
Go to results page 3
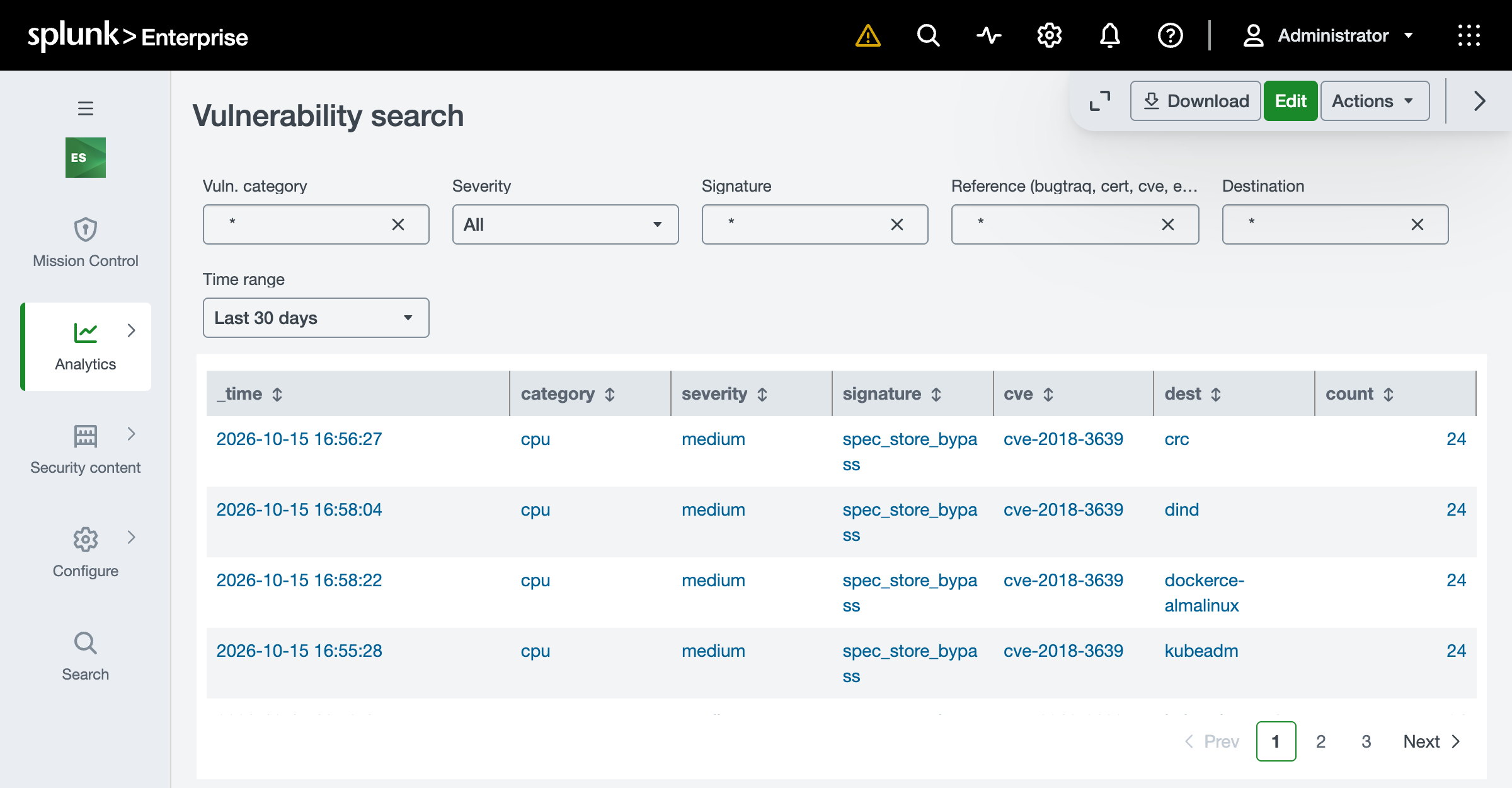[1366, 741]
